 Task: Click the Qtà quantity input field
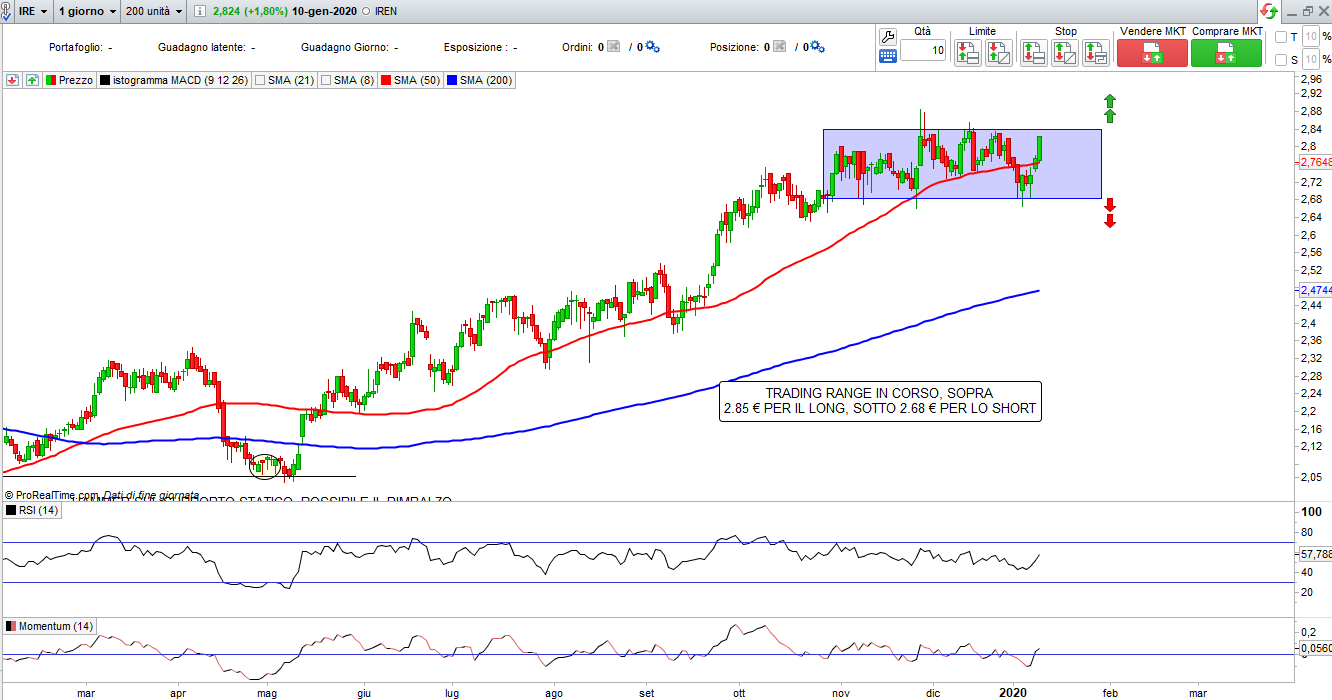point(922,50)
